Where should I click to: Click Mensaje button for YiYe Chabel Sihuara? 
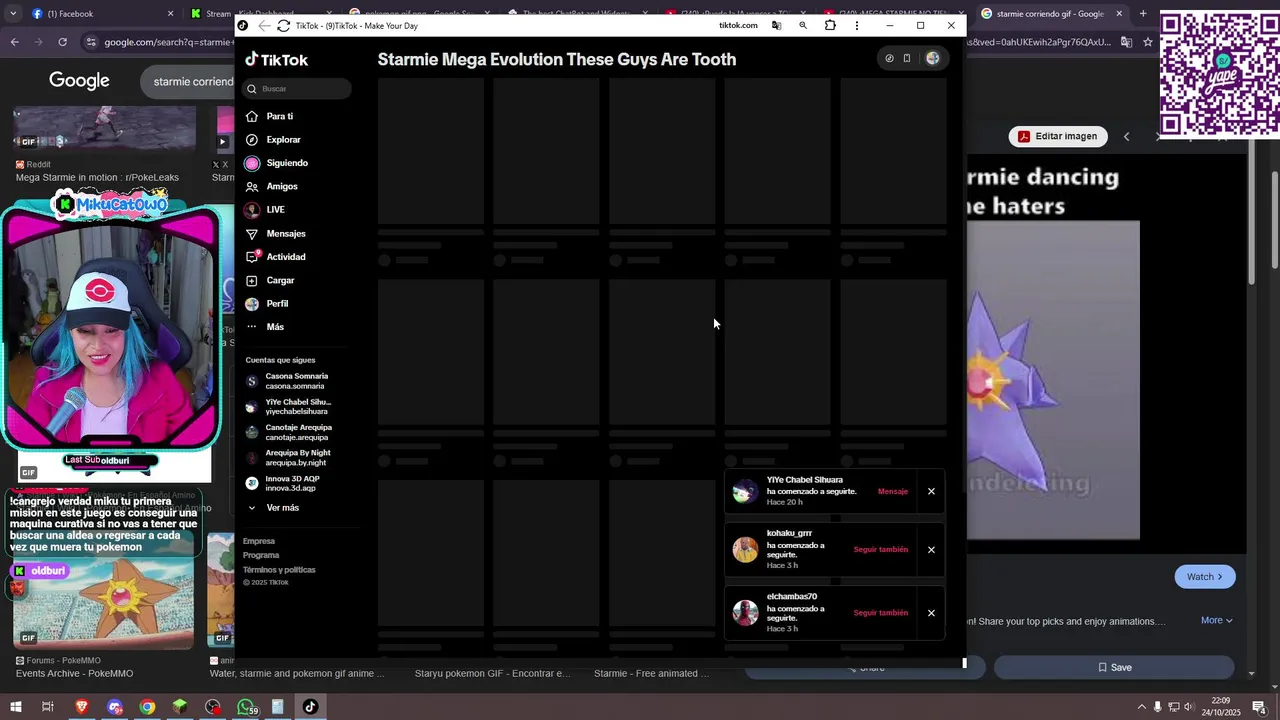point(893,492)
